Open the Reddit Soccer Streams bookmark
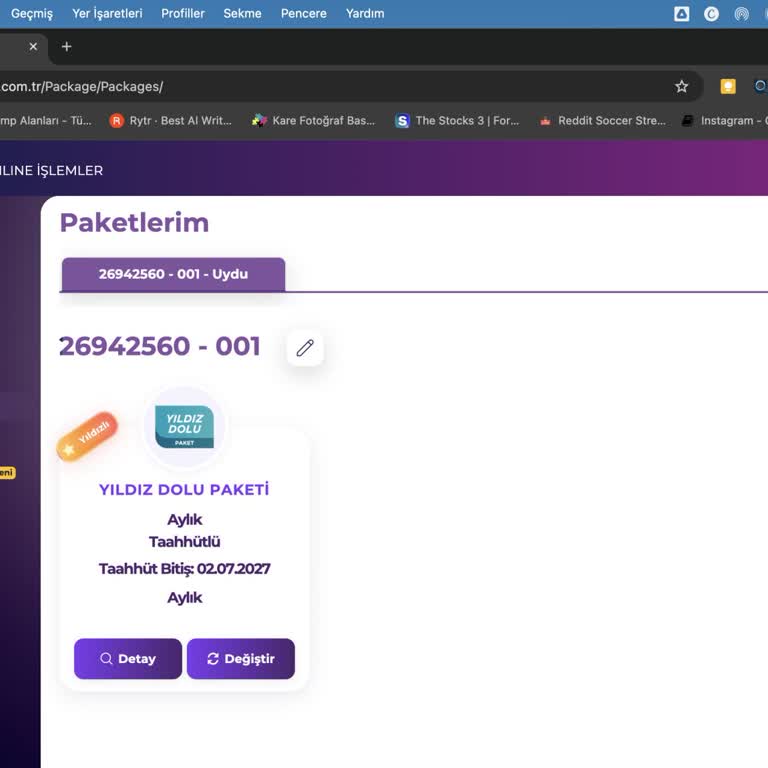 (602, 120)
